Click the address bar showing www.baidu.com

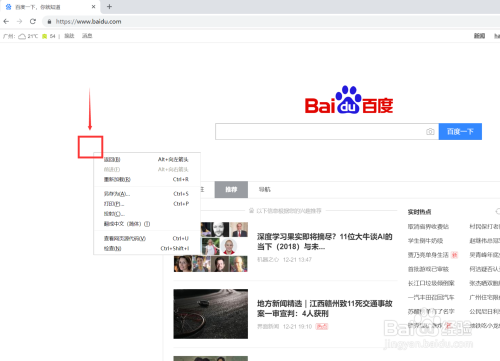tap(270, 22)
